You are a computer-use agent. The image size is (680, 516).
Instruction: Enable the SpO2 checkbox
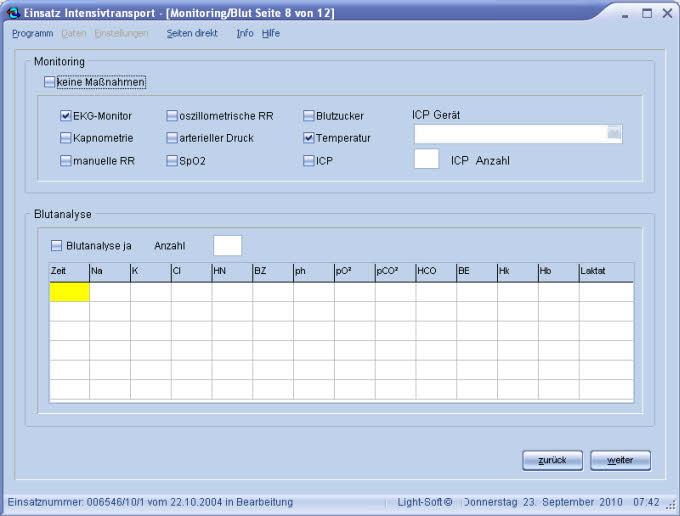point(172,161)
